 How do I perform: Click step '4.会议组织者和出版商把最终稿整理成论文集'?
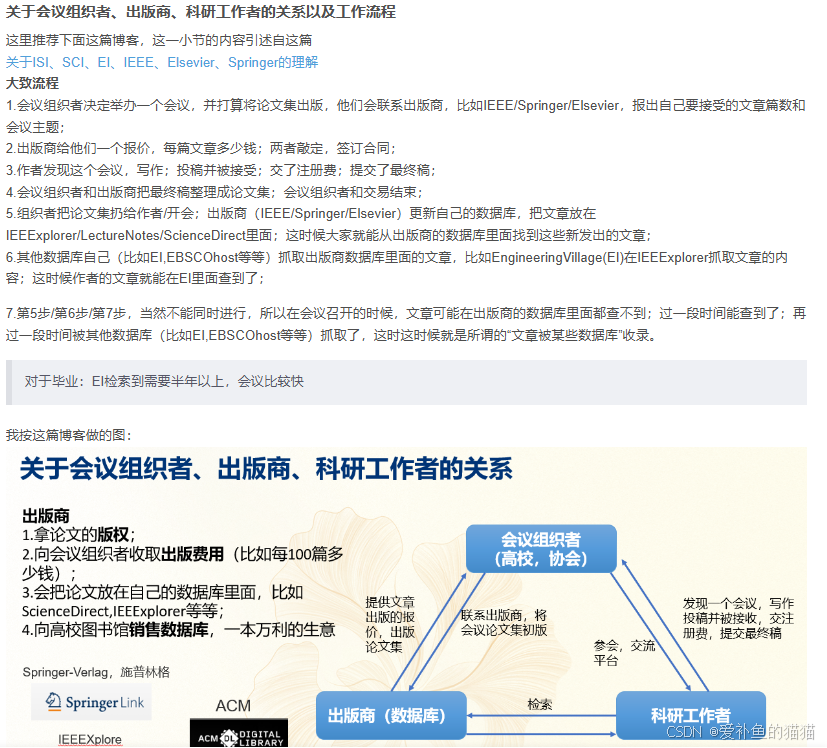click(x=214, y=192)
